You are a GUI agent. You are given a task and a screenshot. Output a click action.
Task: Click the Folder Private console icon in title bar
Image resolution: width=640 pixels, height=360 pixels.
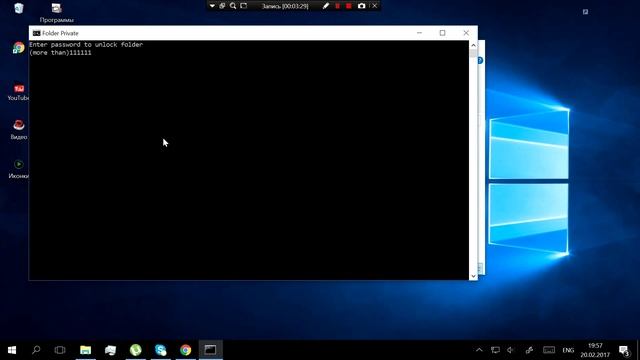tap(36, 33)
